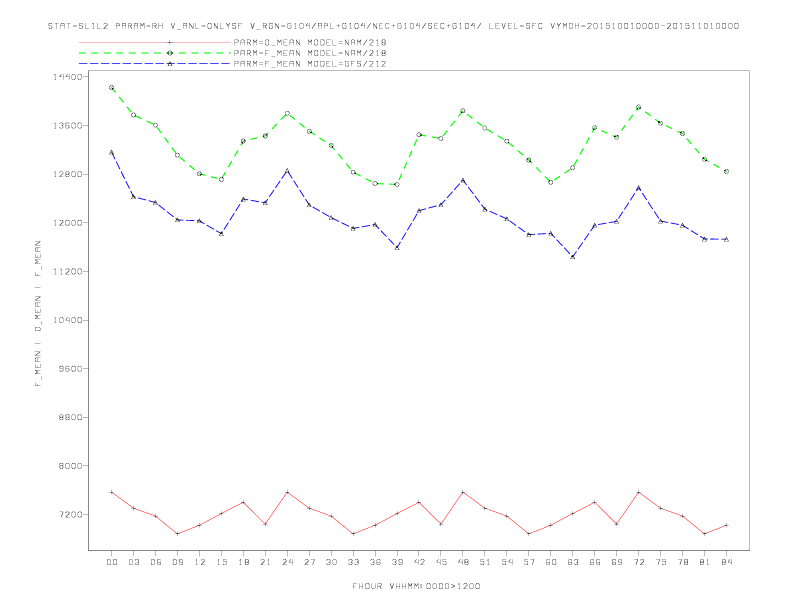
Task: Click y-axis label 11200
Action: [x=68, y=272]
